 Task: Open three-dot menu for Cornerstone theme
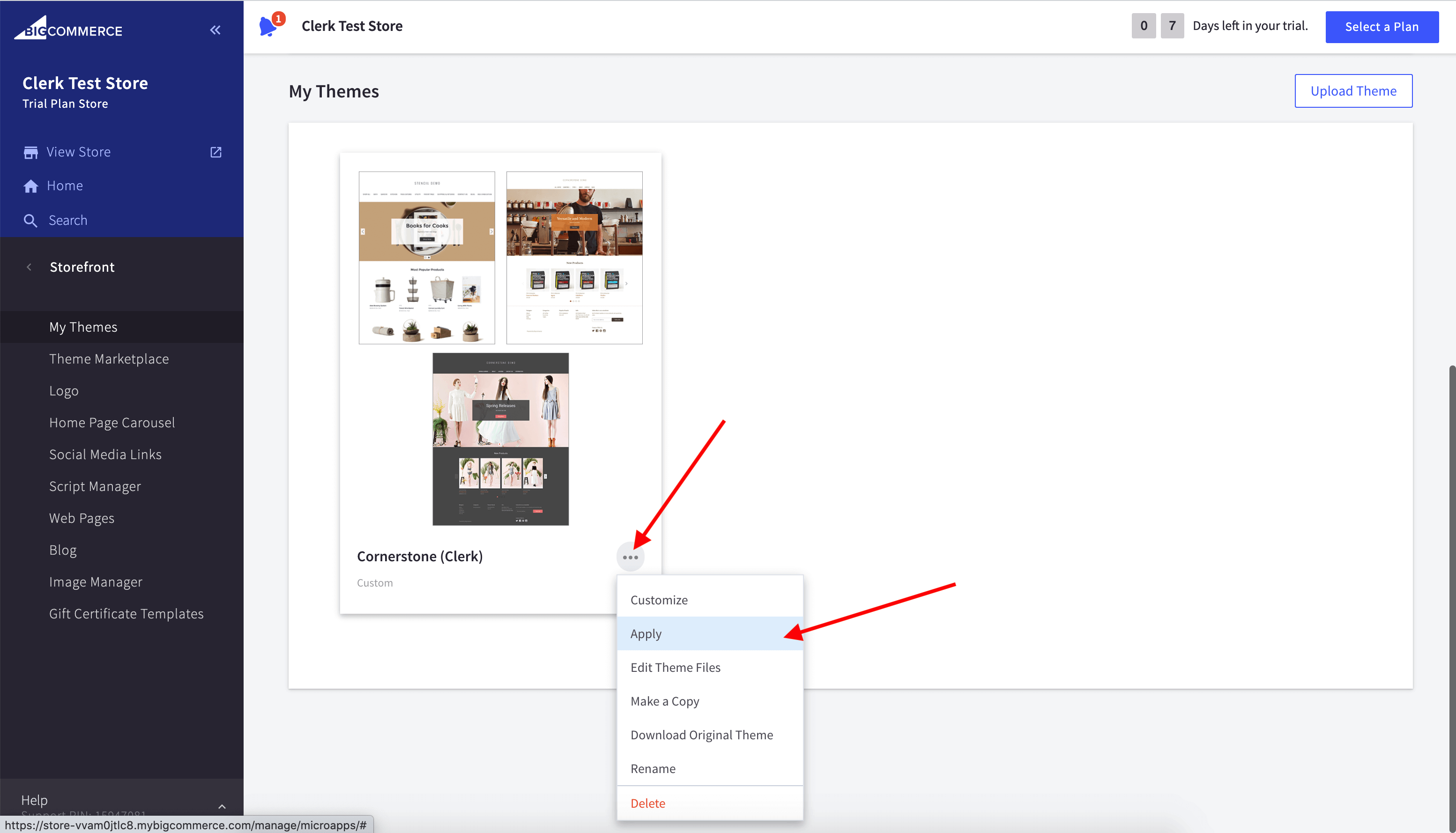tap(630, 557)
